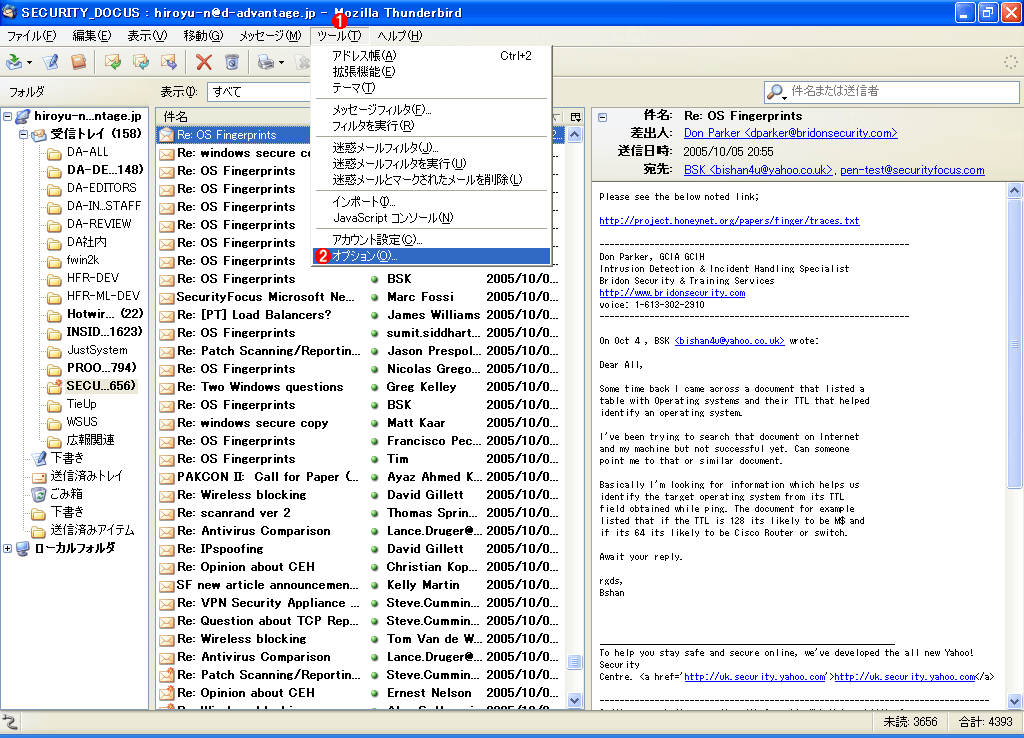Click the HFR-DEV folder icon
1024x738 pixels.
[x=55, y=279]
